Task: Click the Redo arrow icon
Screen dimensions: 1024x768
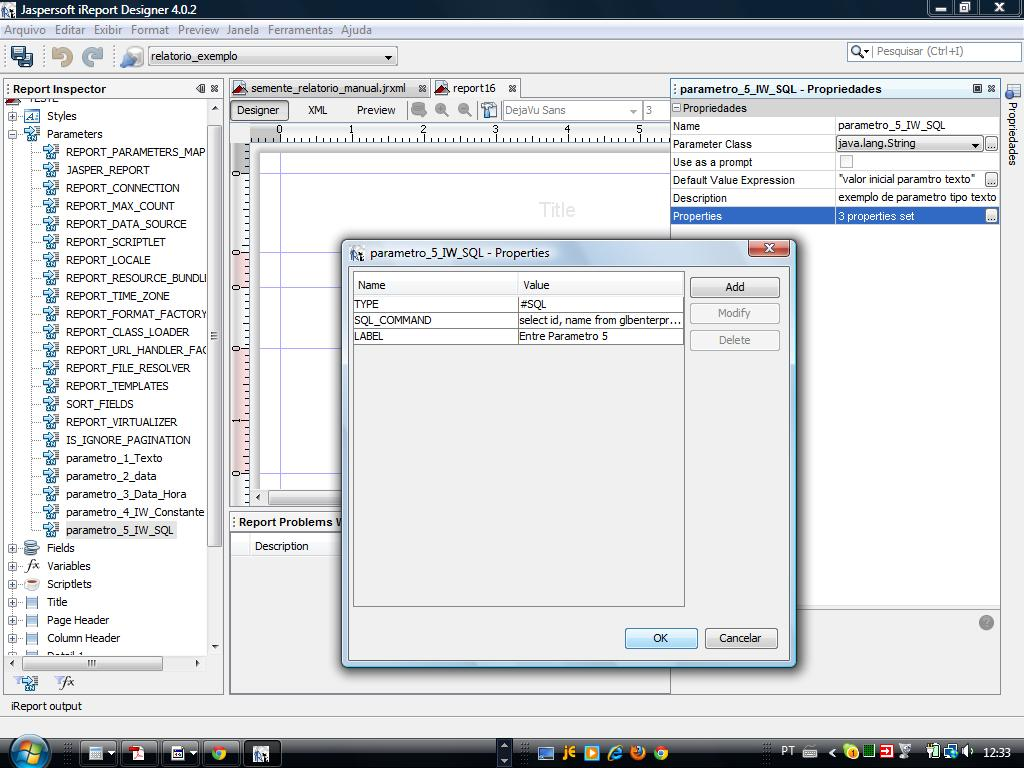Action: [x=93, y=57]
